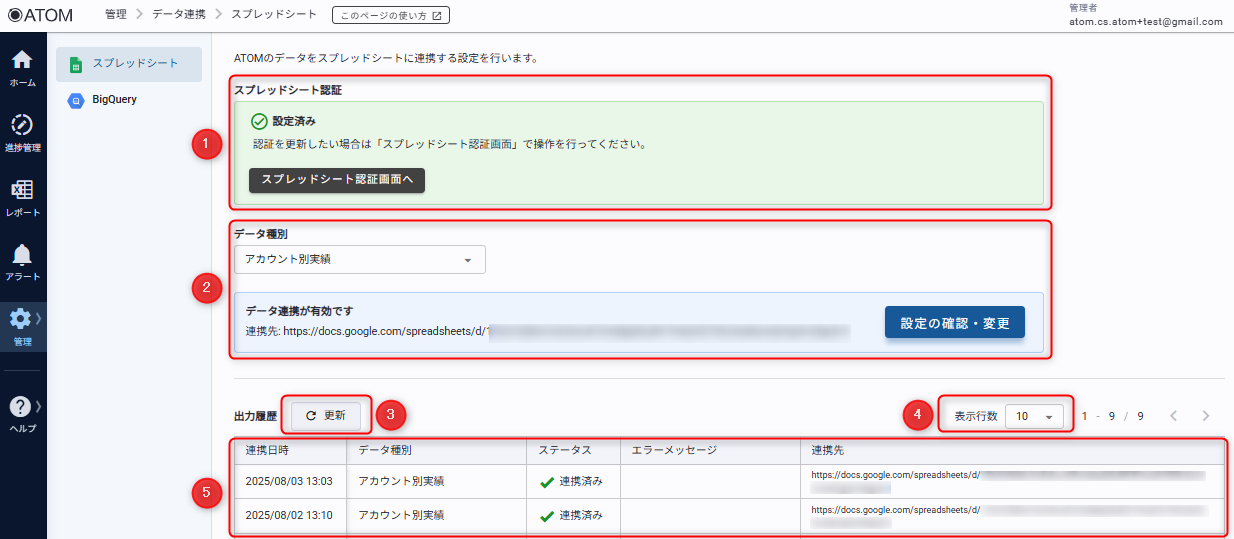Open 進捗管理 progress management icon

[x=22, y=126]
